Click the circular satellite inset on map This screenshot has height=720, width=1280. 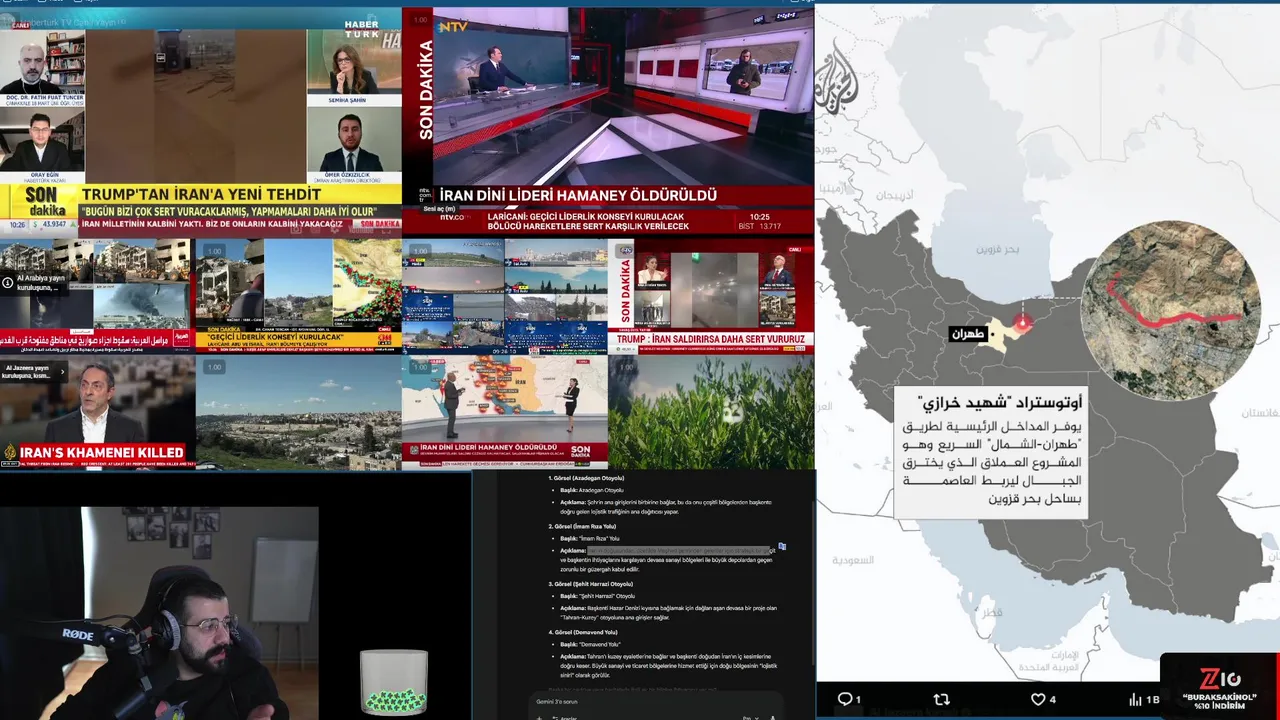(1170, 310)
